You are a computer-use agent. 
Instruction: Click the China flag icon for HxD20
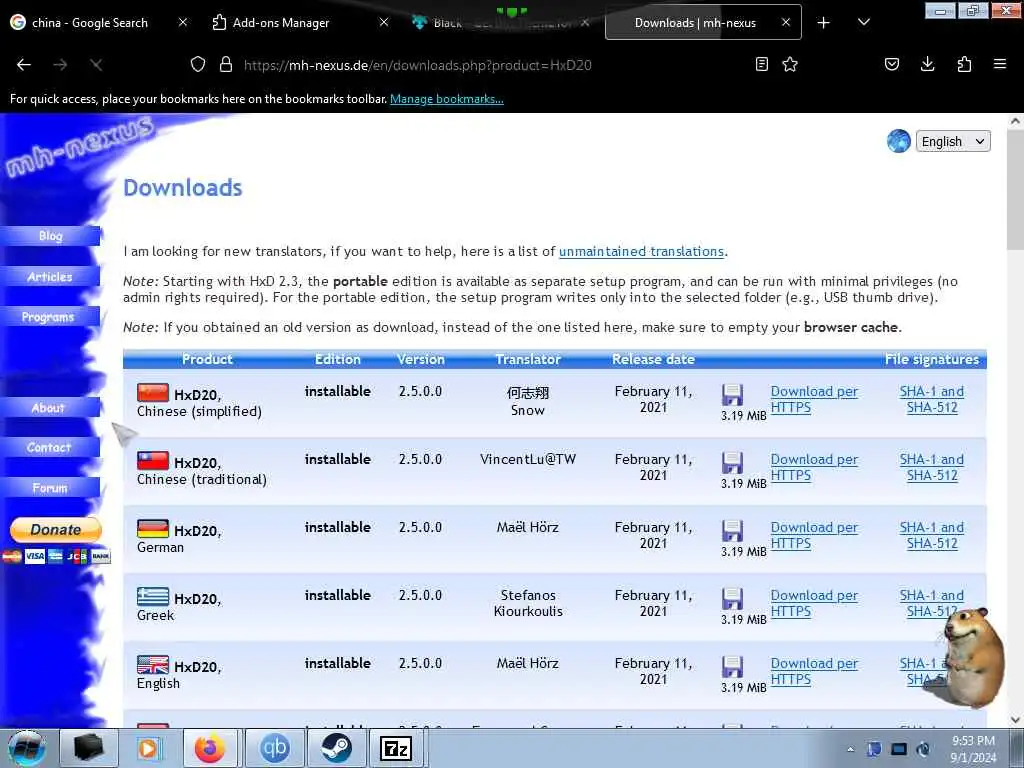click(x=153, y=392)
